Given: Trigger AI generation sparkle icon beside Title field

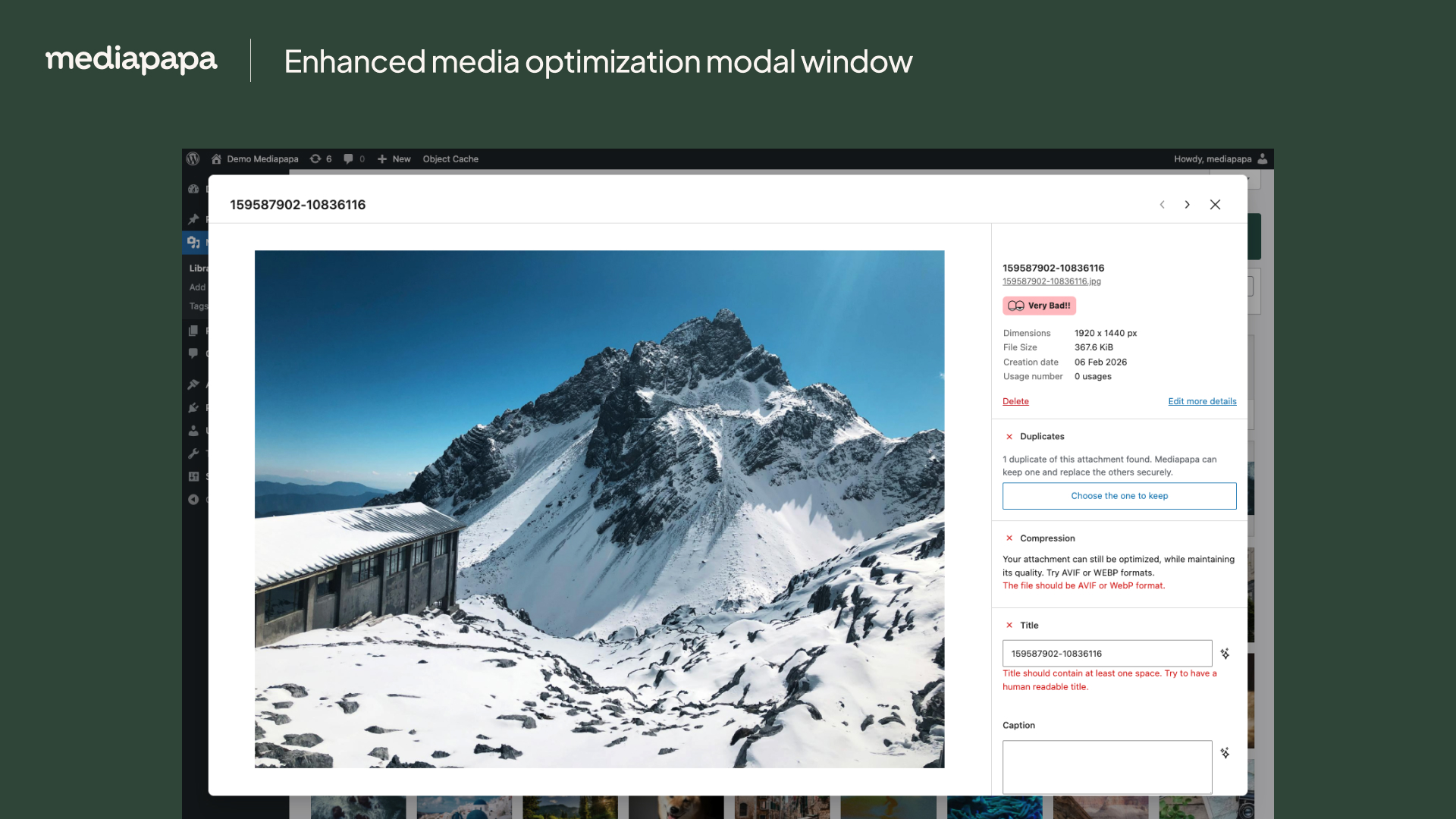Looking at the screenshot, I should tap(1225, 653).
